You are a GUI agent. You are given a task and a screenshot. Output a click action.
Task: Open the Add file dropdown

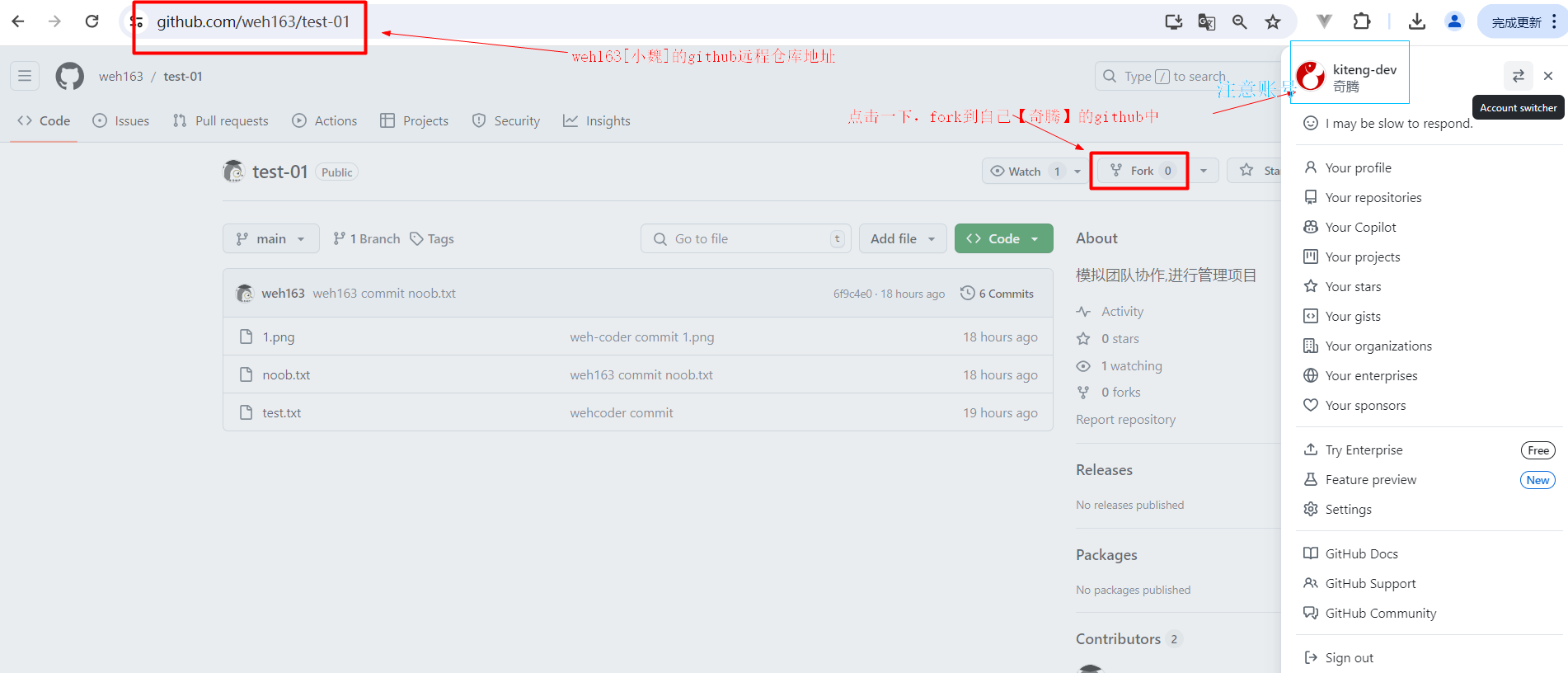[x=903, y=238]
